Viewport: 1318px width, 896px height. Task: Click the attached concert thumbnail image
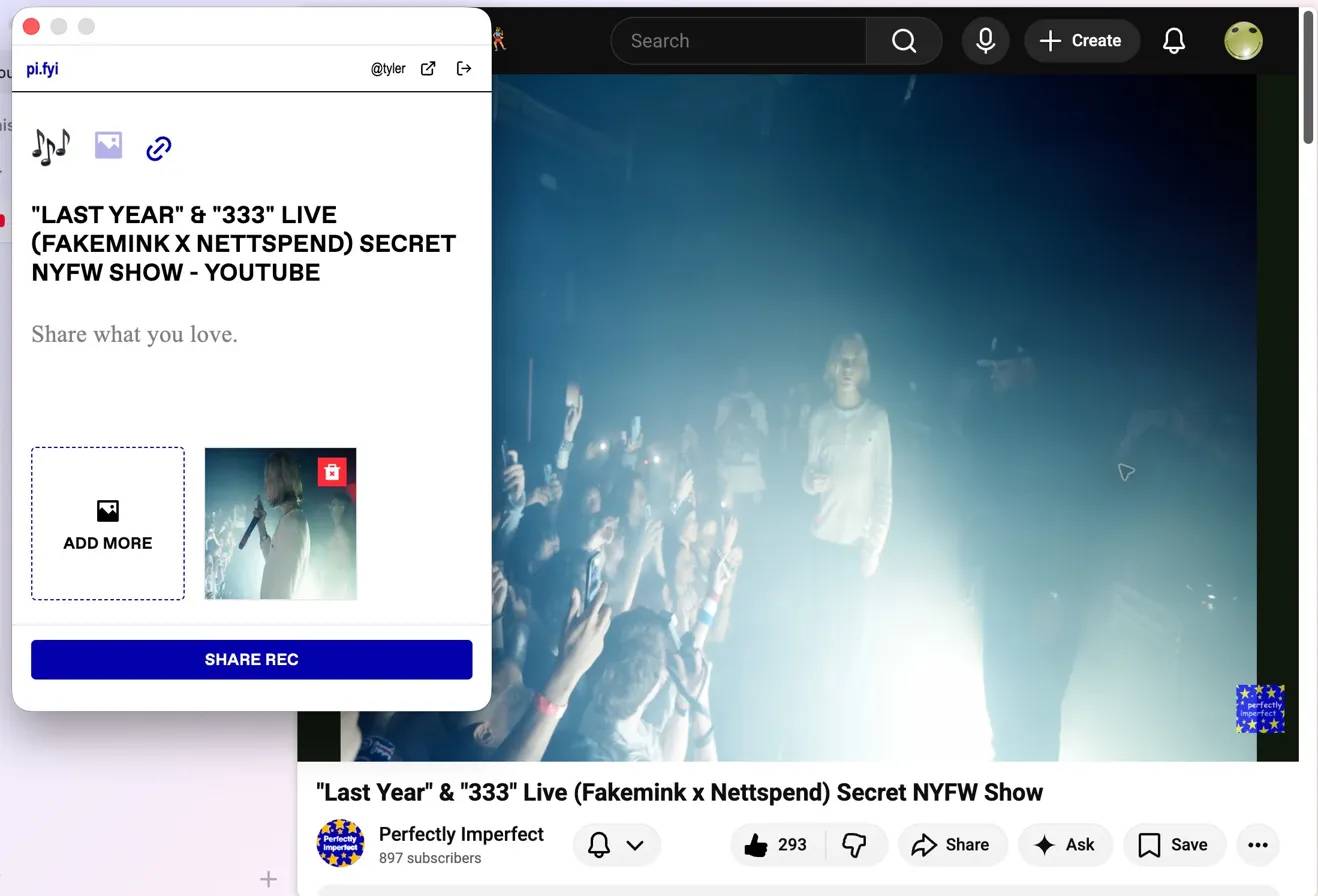tap(280, 524)
